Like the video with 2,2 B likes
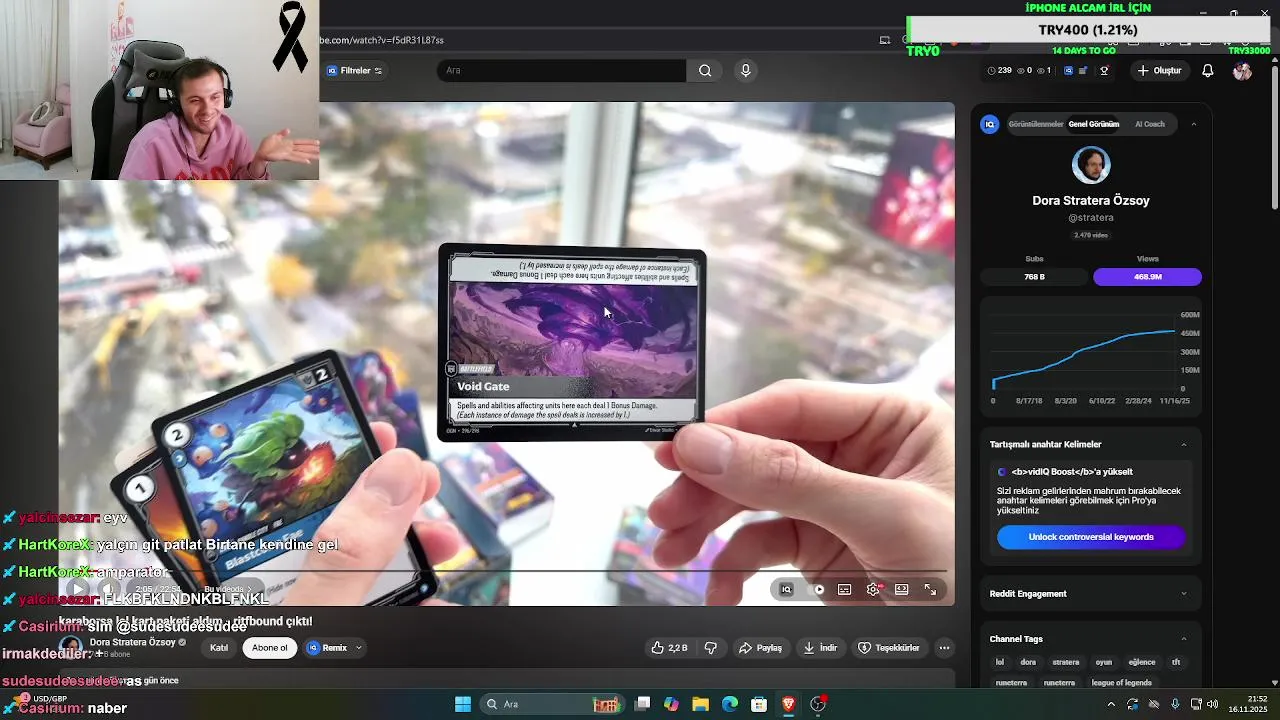The image size is (1280, 720). coord(669,648)
